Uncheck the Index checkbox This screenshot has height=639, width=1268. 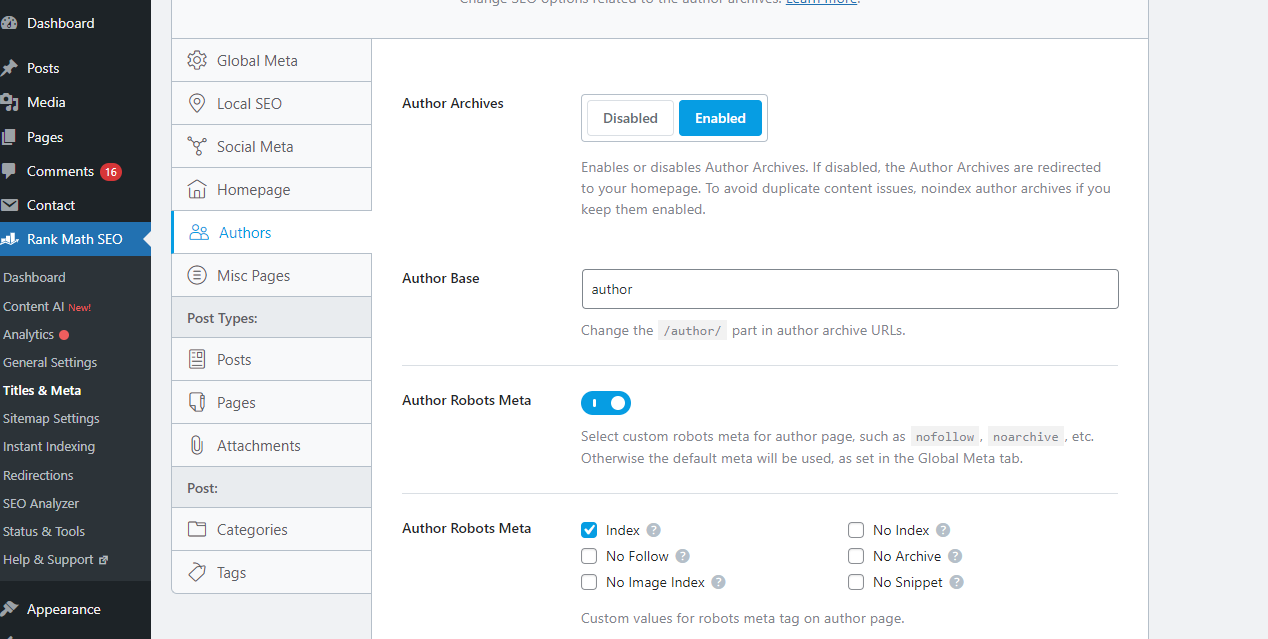589,530
